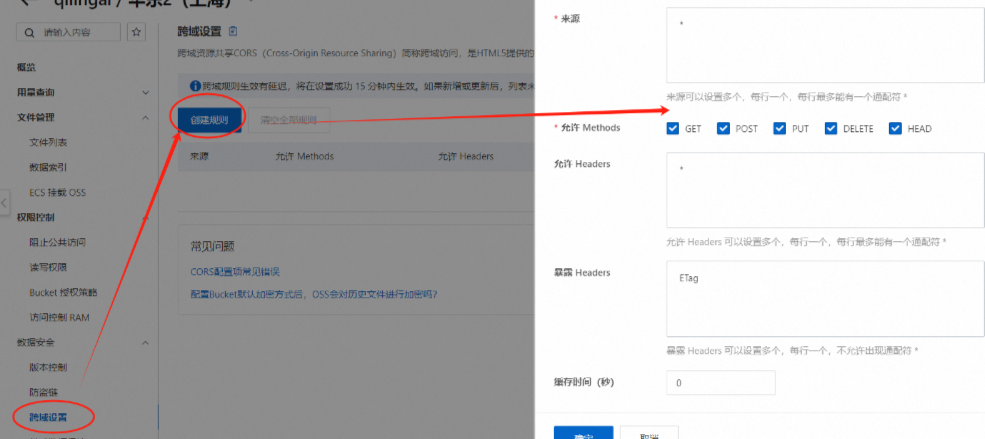Screen dimensions: 985x439
Task: Uncheck the GET method checkbox
Action: point(674,129)
